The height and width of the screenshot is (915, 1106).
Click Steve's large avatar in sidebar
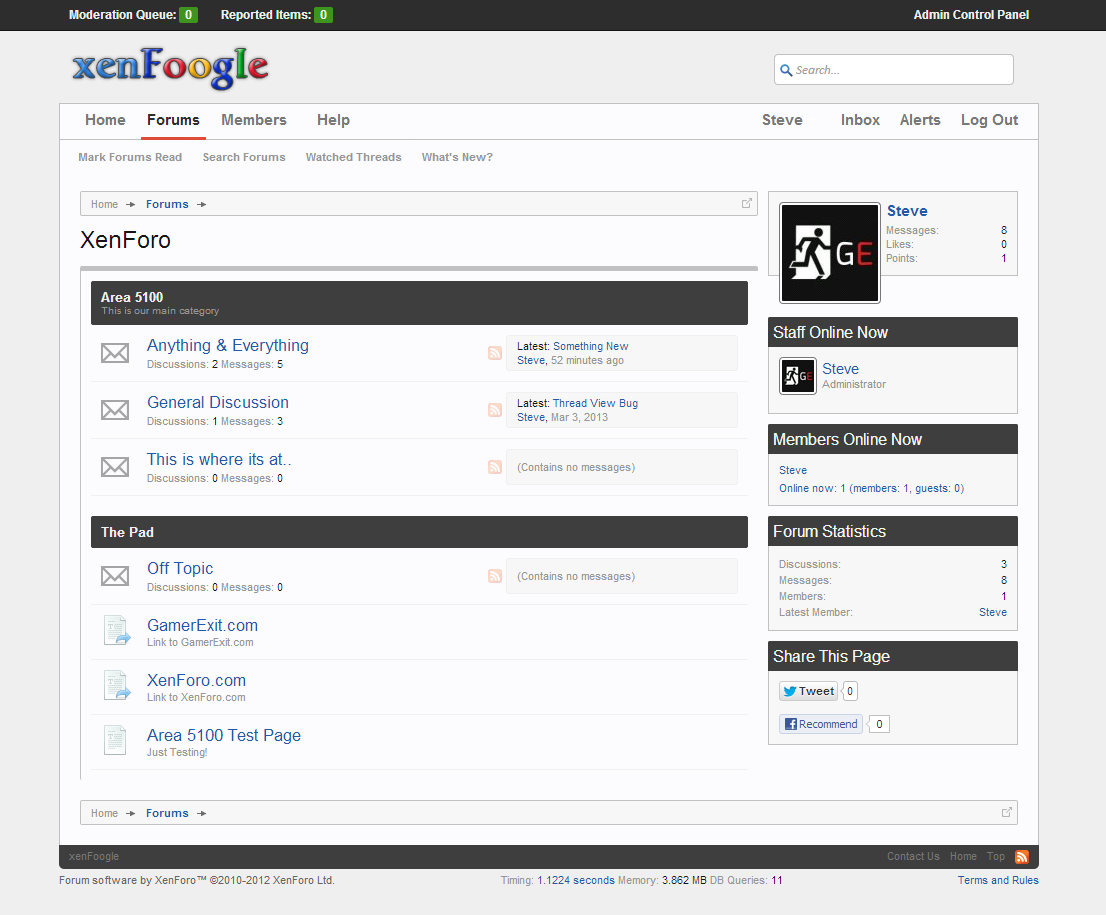tap(829, 253)
